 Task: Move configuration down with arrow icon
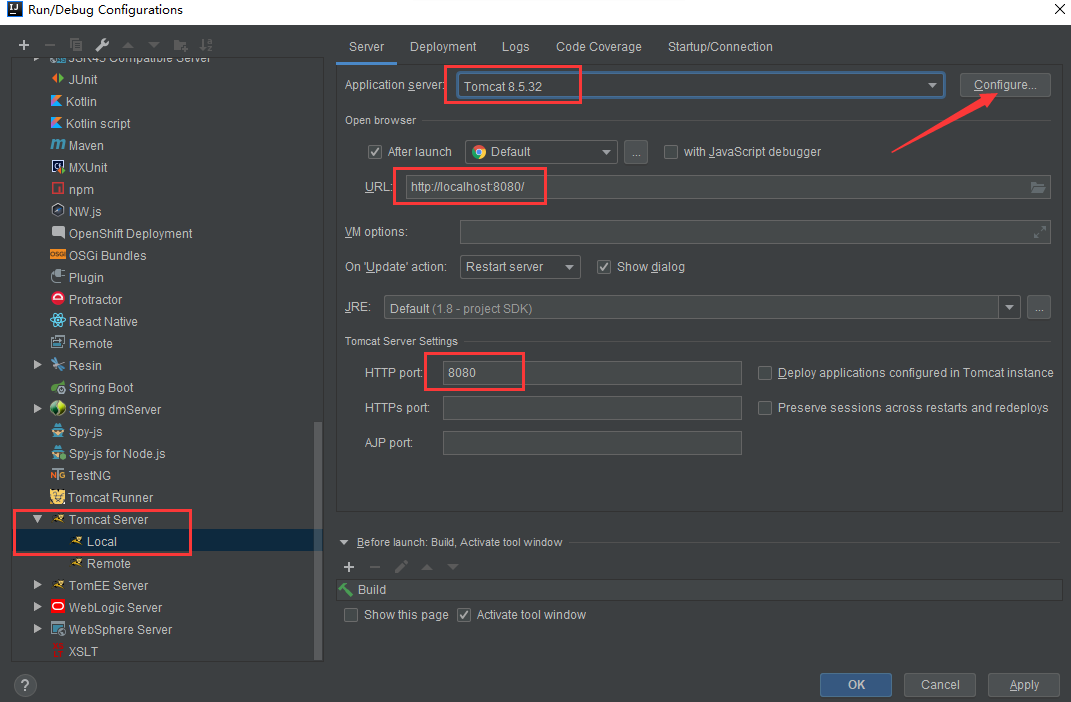pyautogui.click(x=154, y=45)
